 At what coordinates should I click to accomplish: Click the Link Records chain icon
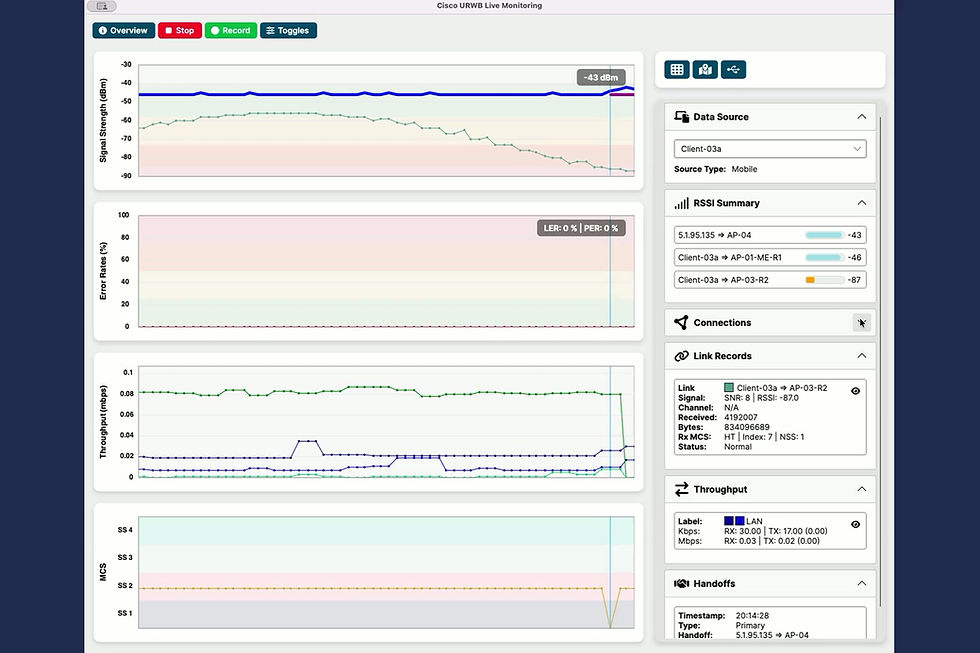pyautogui.click(x=681, y=356)
